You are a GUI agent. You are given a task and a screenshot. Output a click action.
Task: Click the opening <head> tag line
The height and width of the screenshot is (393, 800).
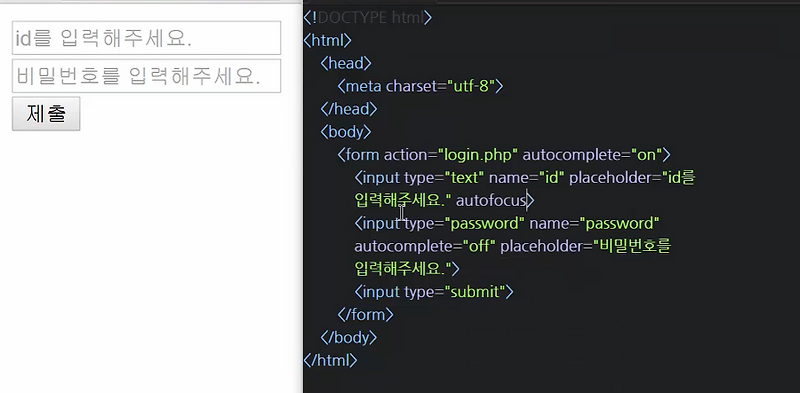[x=345, y=63]
